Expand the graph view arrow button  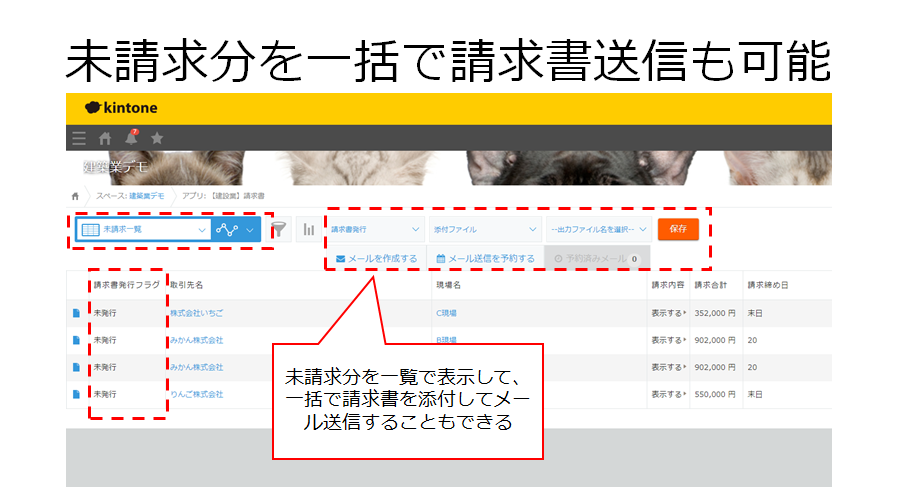[x=249, y=229]
